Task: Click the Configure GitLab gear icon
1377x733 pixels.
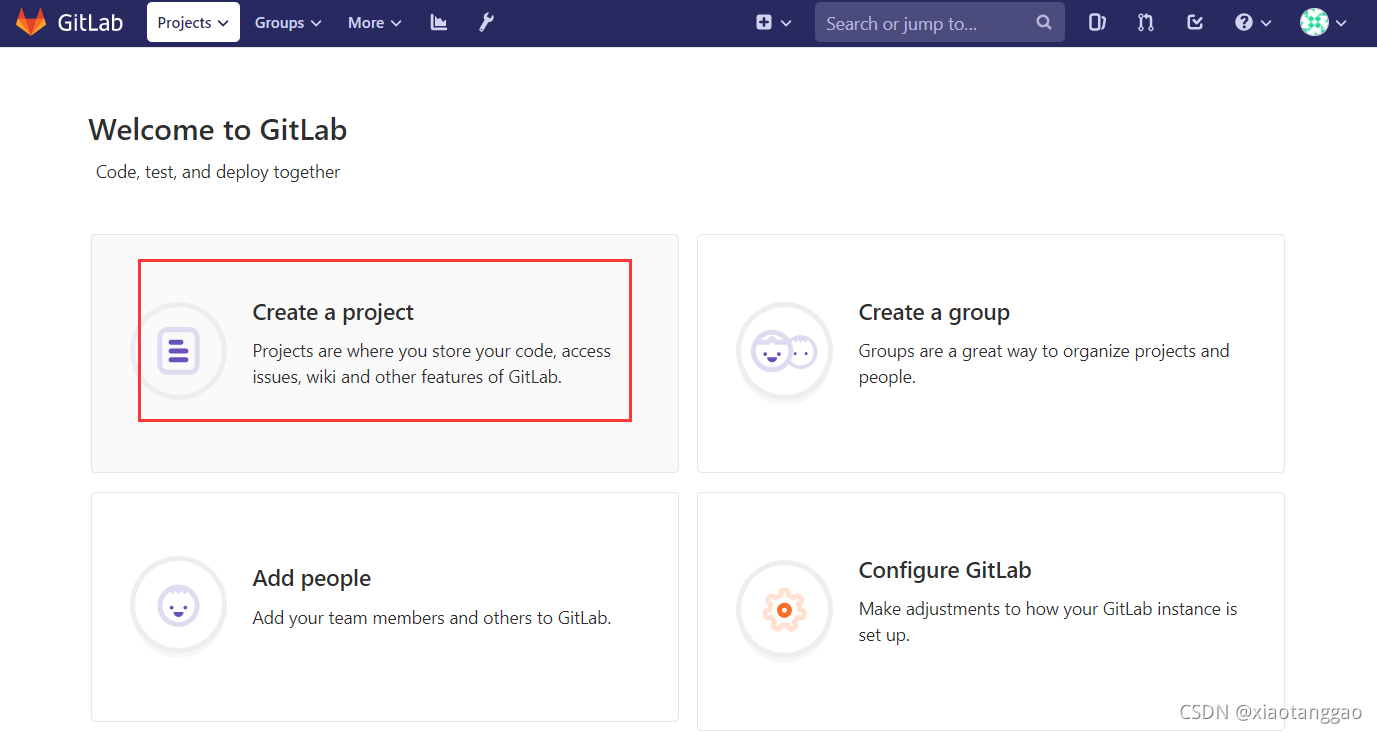Action: pyautogui.click(x=785, y=609)
